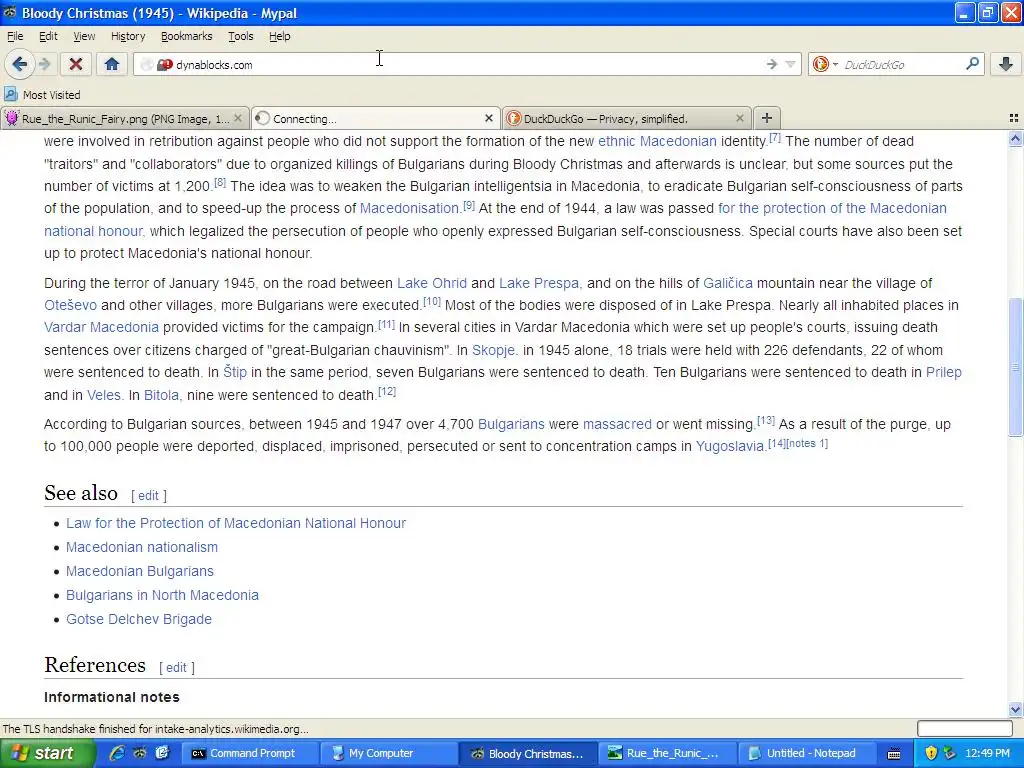Click the Go arrow in address bar
The image size is (1024, 768).
[x=772, y=64]
